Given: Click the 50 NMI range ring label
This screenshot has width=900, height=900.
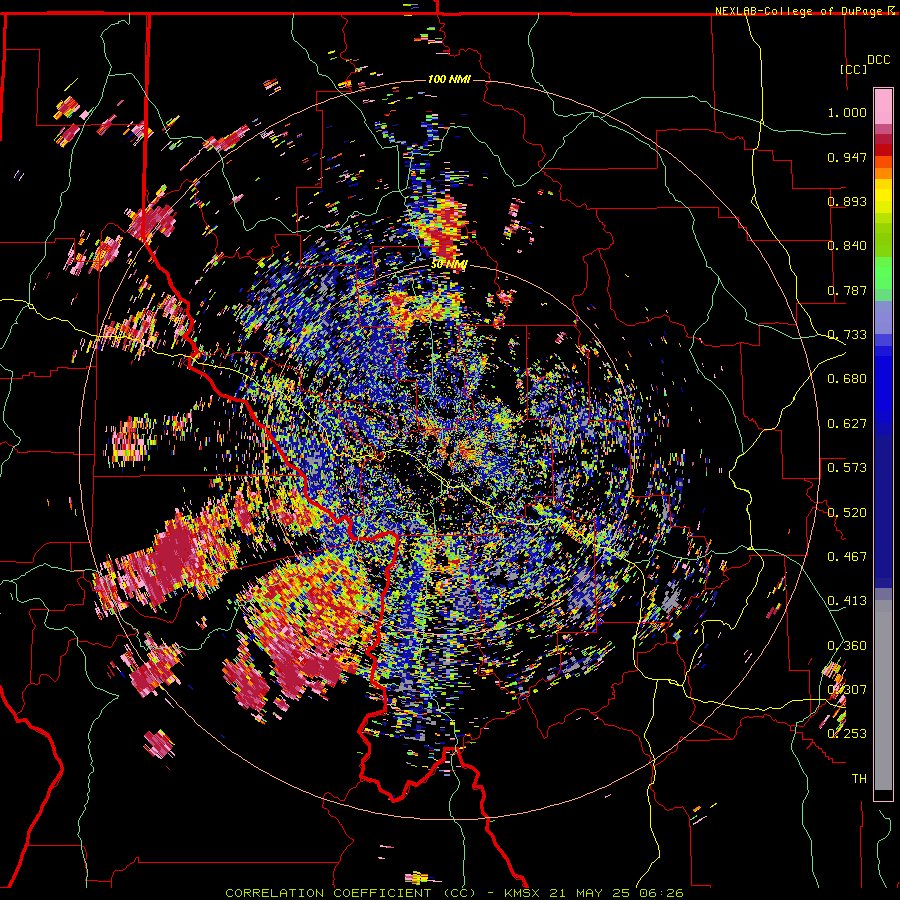Looking at the screenshot, I should click(x=449, y=265).
